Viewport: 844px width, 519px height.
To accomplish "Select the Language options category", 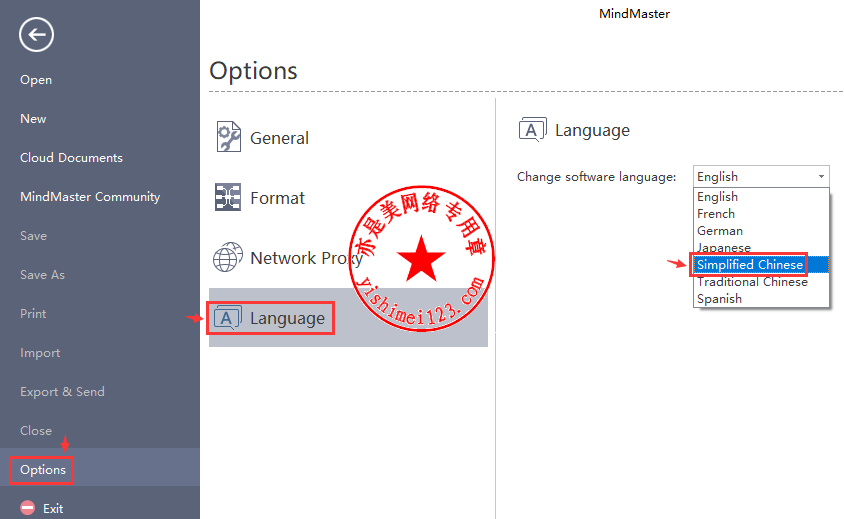I will pyautogui.click(x=348, y=318).
